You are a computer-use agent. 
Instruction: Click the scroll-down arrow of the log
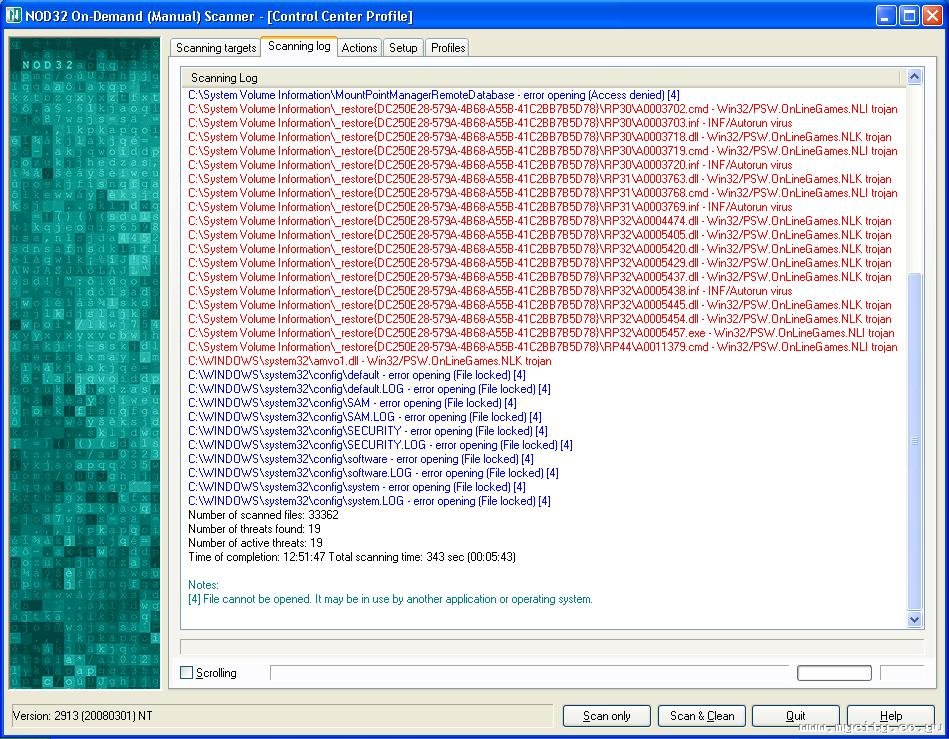coord(915,619)
